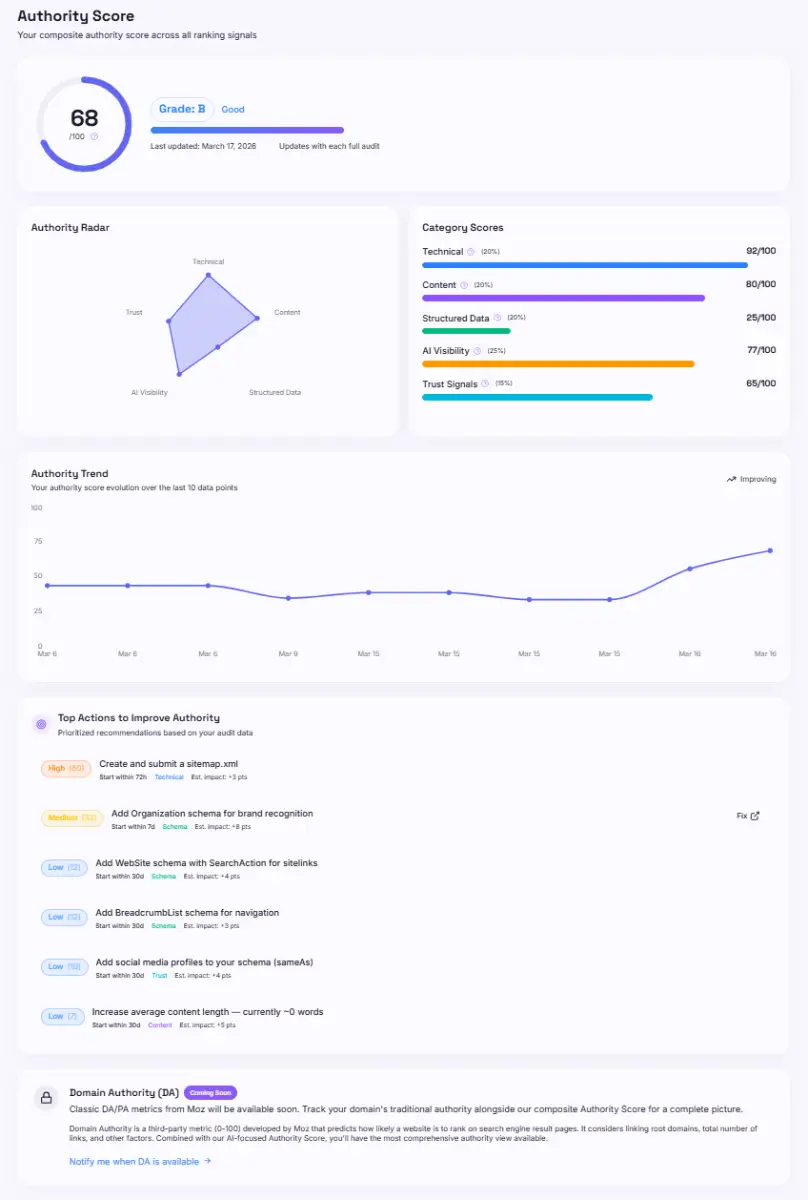Click the external link icon next to Fix
808x1200 pixels.
(x=755, y=816)
